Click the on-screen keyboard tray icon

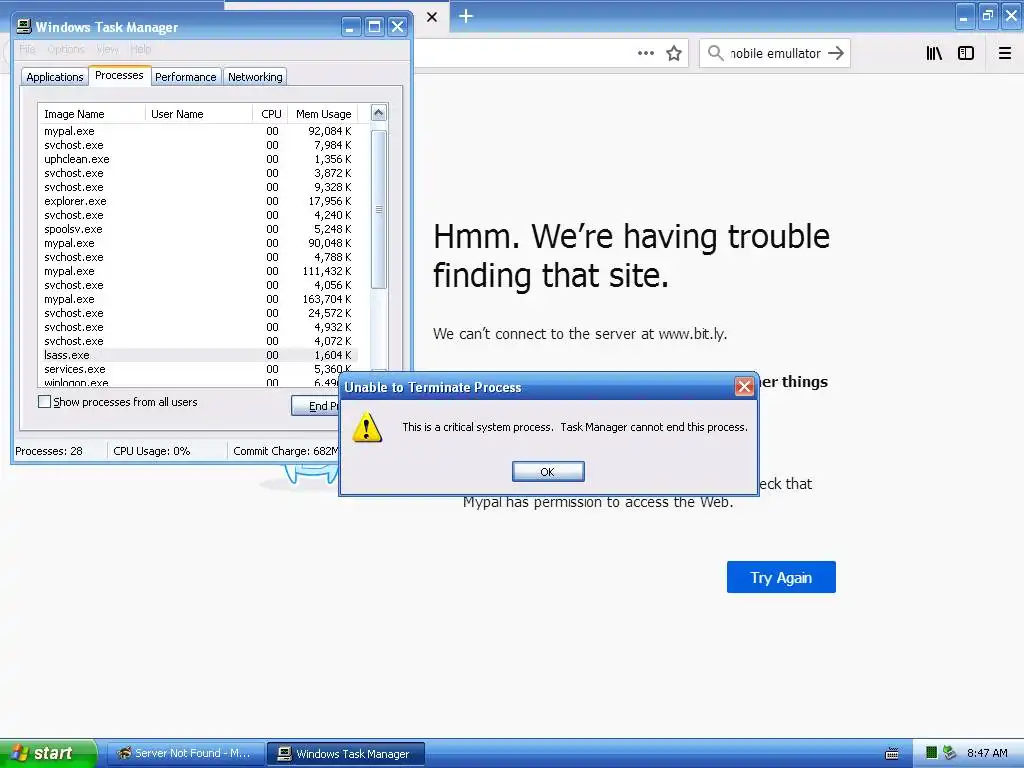click(x=891, y=754)
